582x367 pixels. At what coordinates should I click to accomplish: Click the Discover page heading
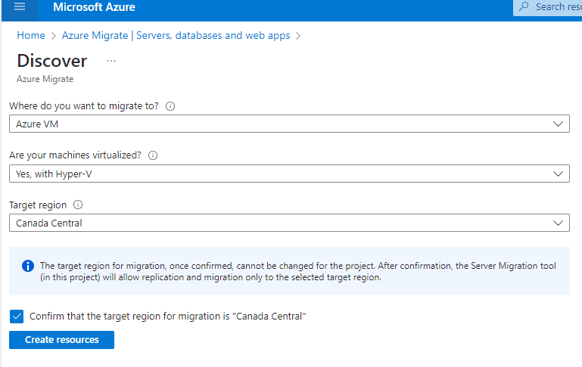(52, 61)
